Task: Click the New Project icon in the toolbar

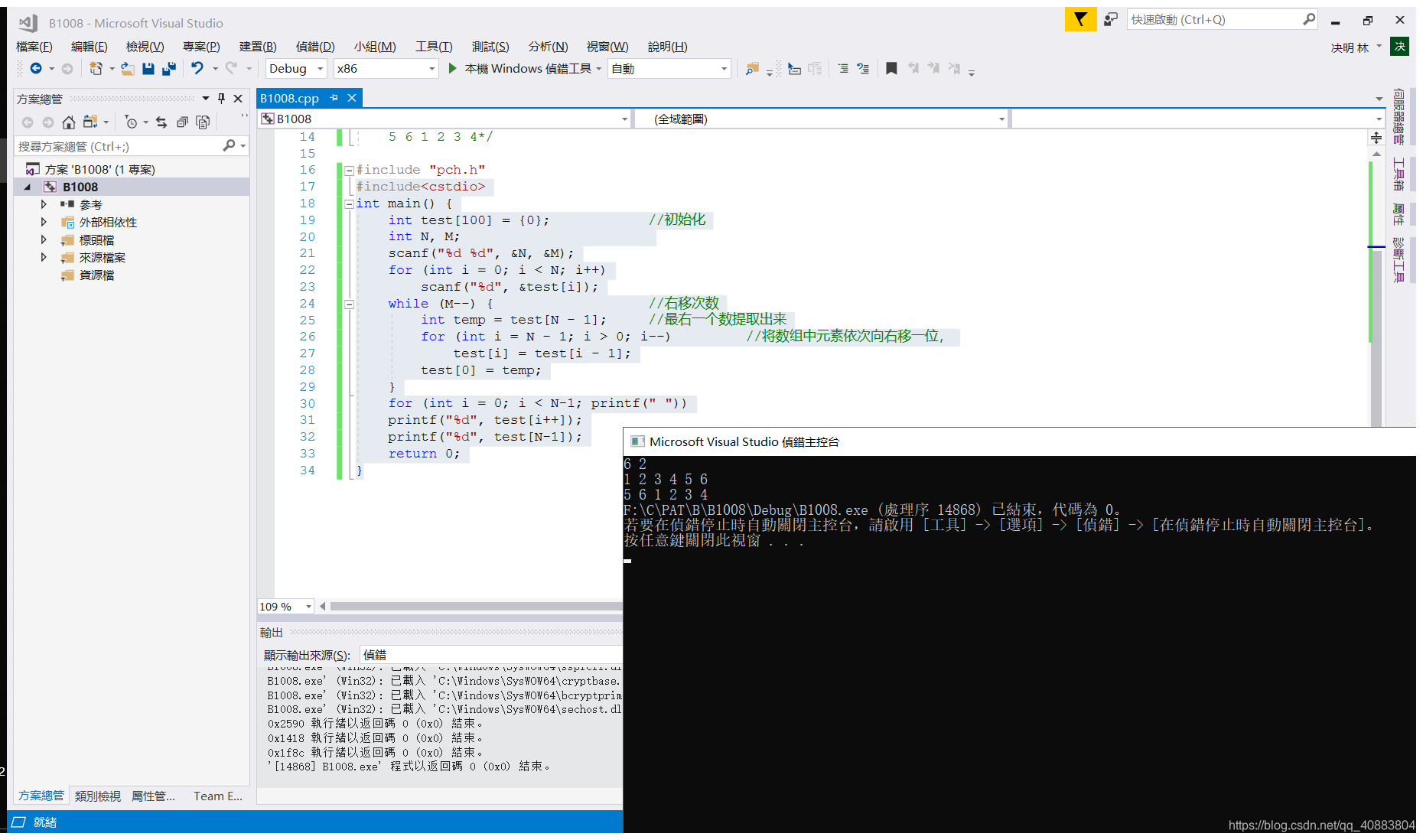Action: pyautogui.click(x=96, y=69)
